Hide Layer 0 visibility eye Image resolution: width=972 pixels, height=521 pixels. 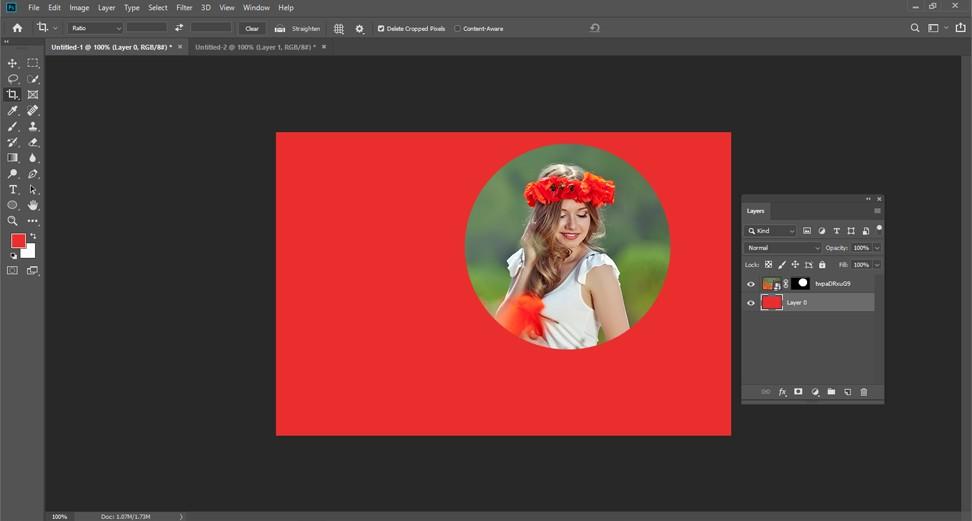tap(751, 303)
